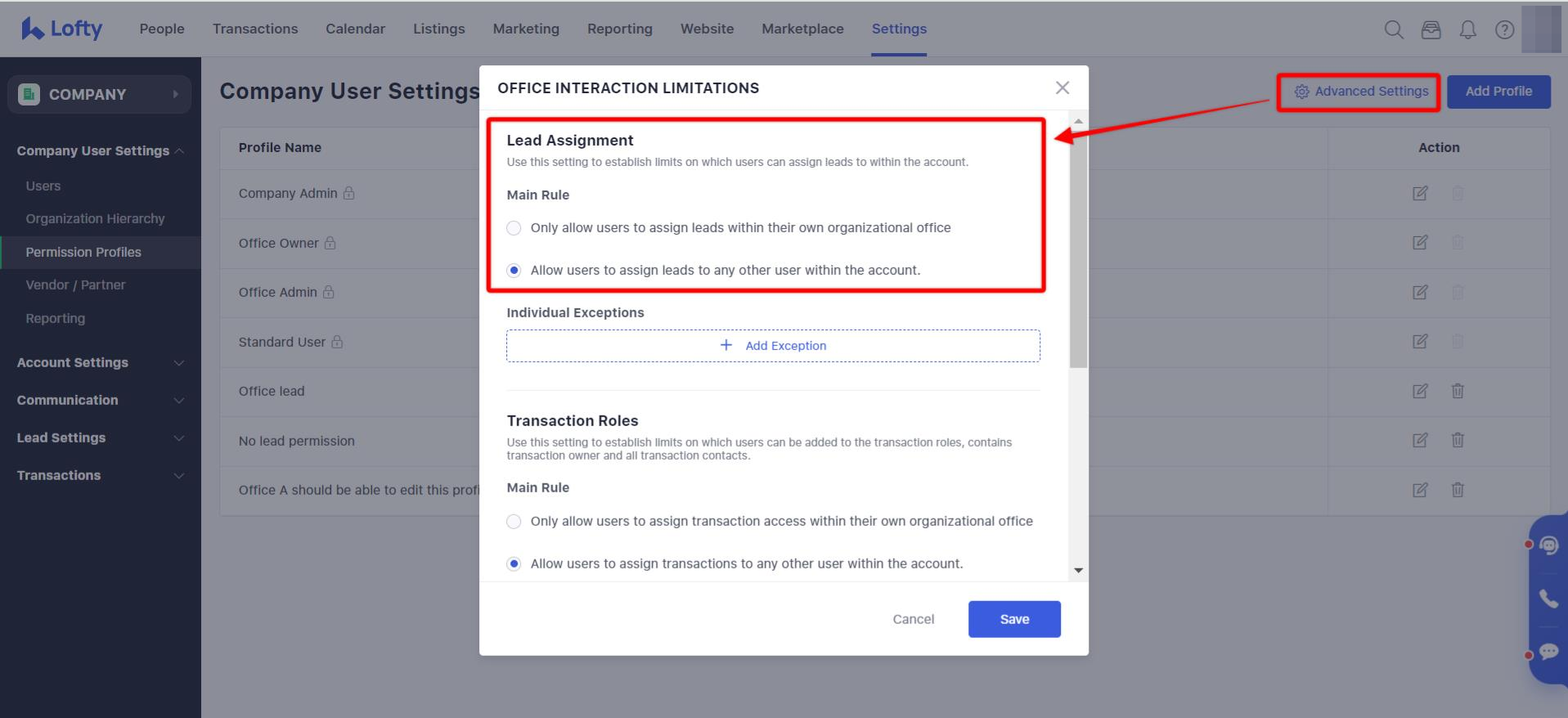Delete the No lead permission profile
The height and width of the screenshot is (718, 1568).
[x=1457, y=441]
